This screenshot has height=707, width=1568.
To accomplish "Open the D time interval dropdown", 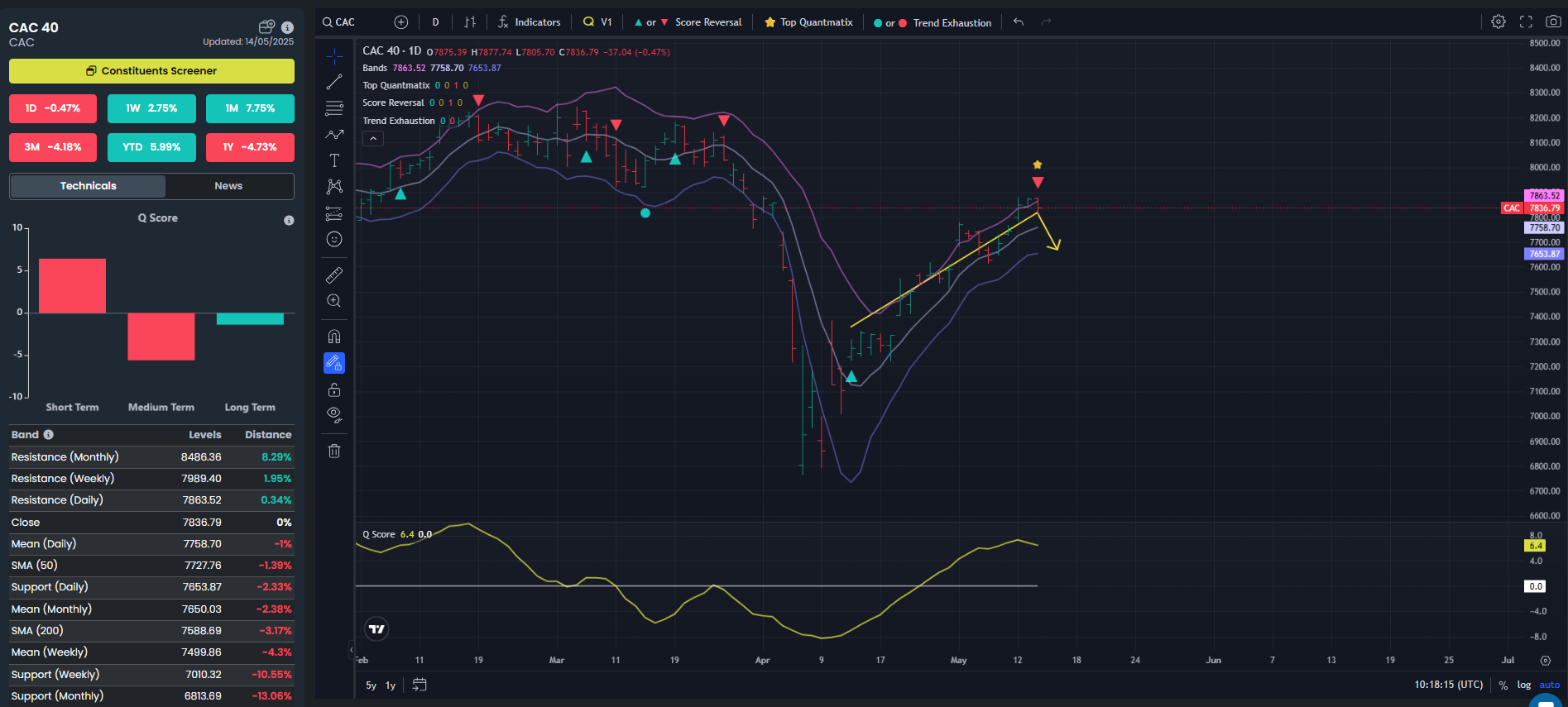I will pyautogui.click(x=435, y=22).
